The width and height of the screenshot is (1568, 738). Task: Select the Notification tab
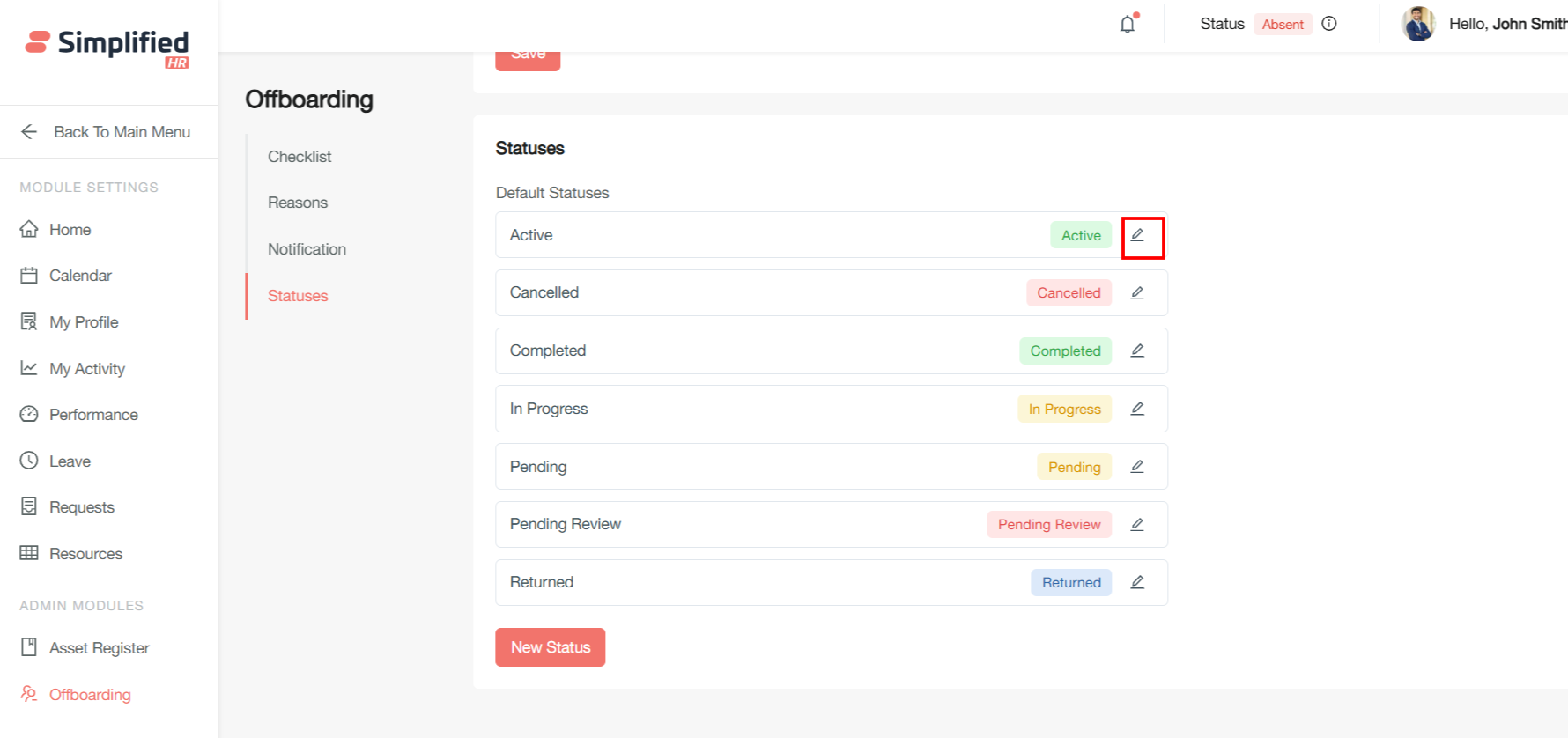click(307, 249)
